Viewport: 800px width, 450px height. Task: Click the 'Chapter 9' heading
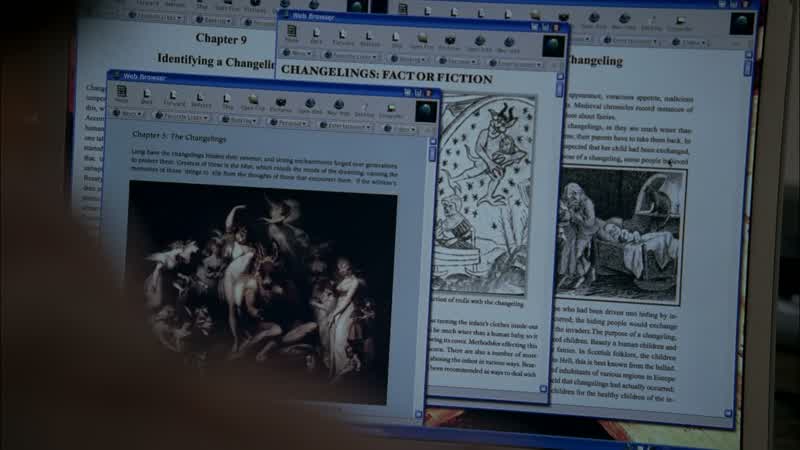(x=221, y=38)
